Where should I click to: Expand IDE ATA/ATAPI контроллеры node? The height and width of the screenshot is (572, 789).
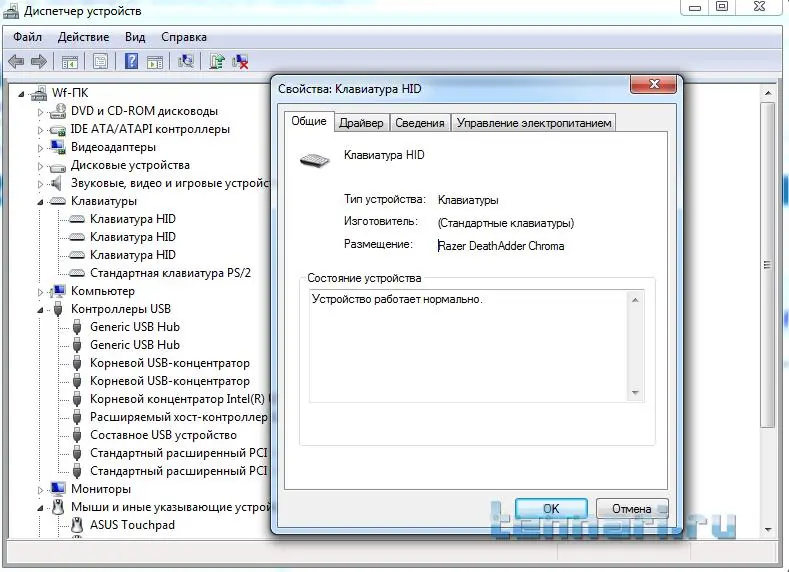40,130
